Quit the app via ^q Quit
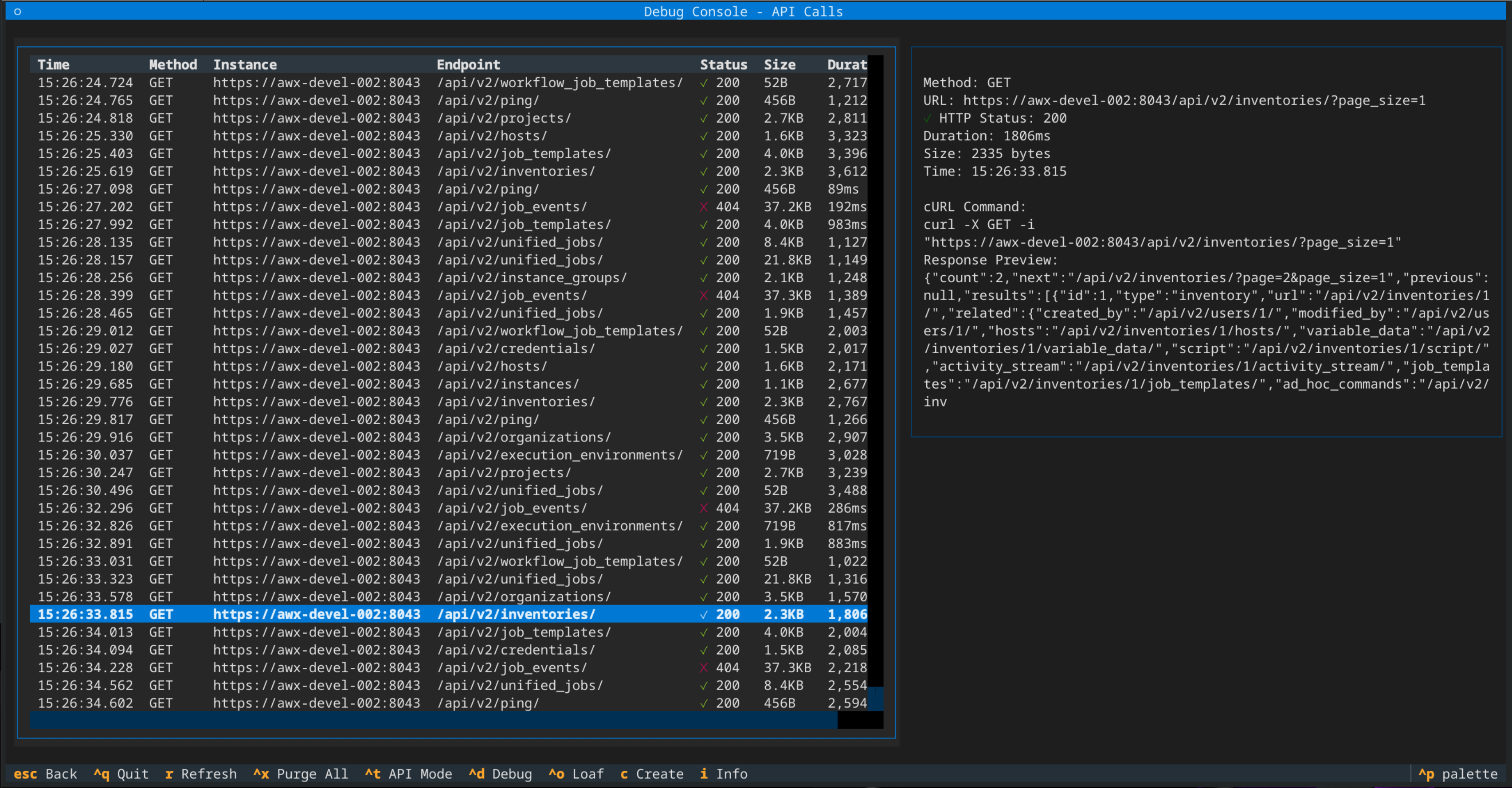Viewport: 1512px width, 788px height. 121,774
